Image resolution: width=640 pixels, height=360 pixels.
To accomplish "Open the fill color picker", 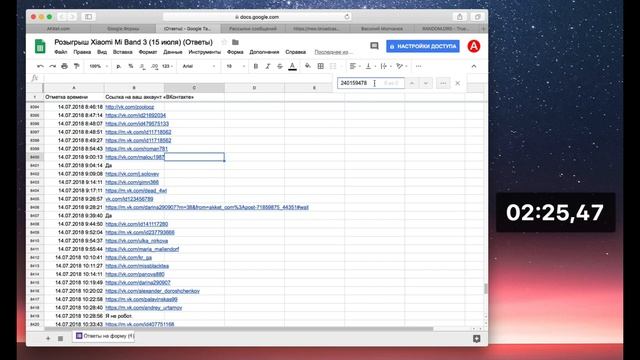I will coord(308,66).
